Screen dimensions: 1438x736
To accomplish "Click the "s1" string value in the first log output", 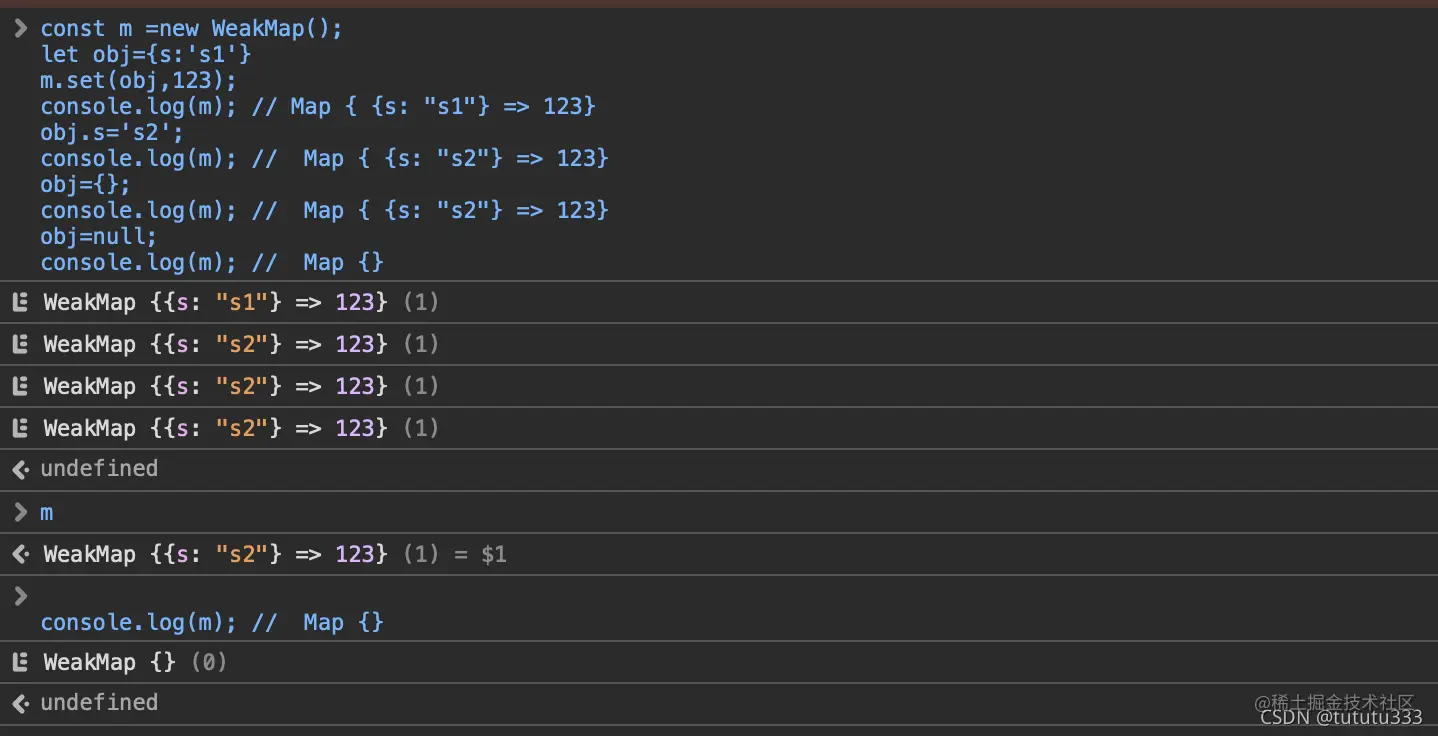I will pos(241,302).
